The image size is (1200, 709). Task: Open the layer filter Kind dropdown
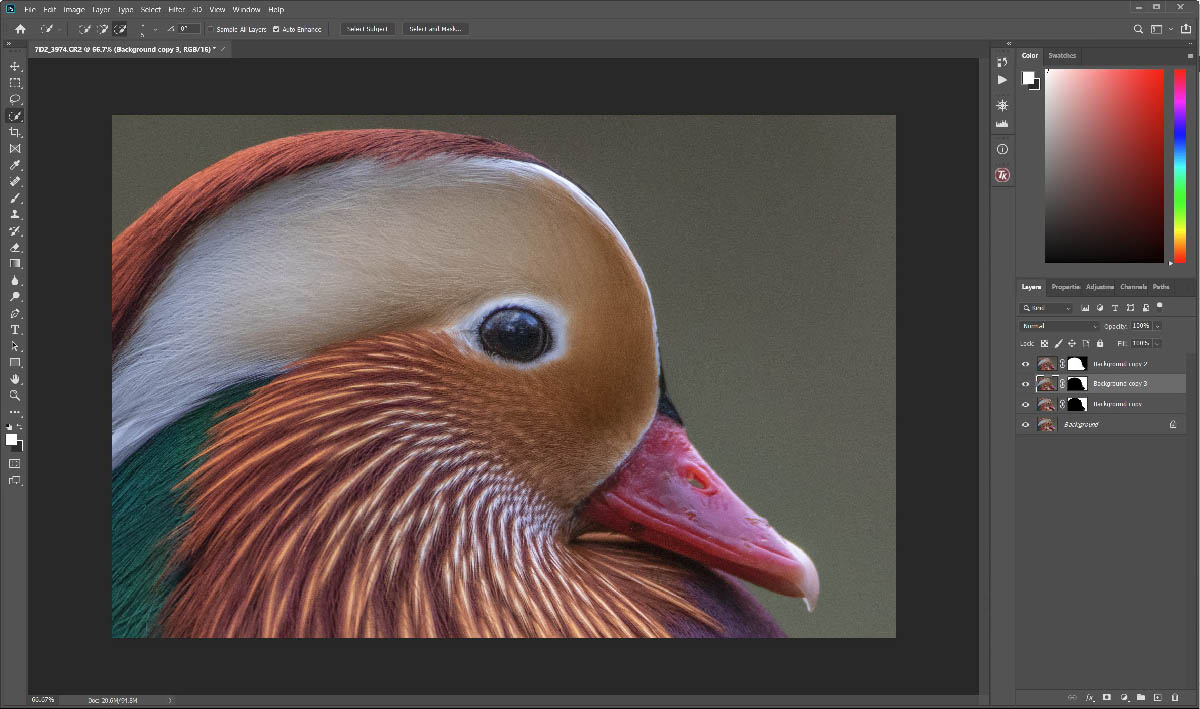1047,308
